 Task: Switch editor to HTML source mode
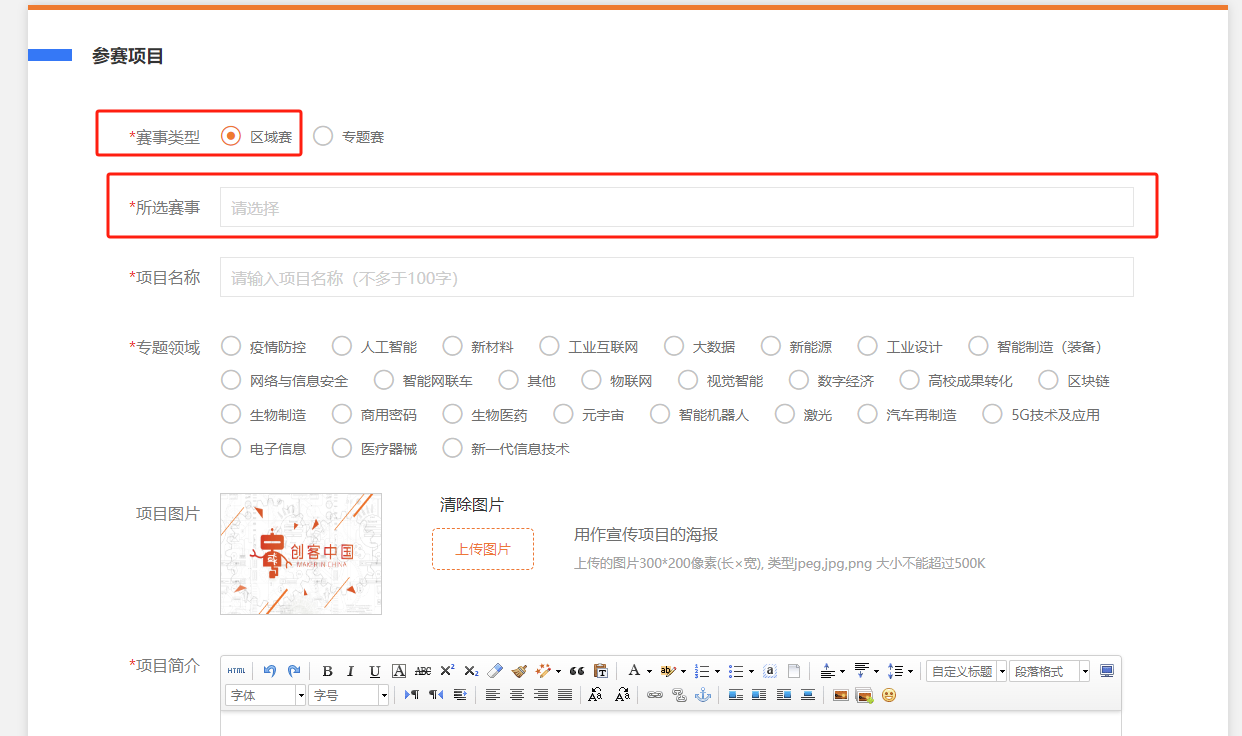tap(236, 671)
